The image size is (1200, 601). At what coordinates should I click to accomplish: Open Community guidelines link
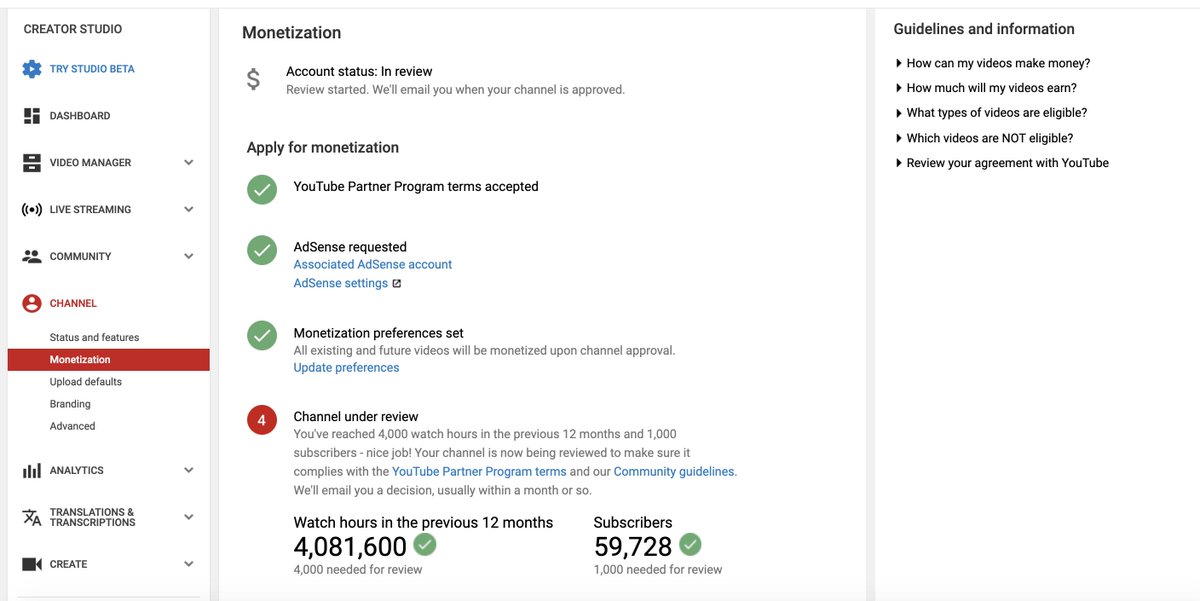(674, 472)
